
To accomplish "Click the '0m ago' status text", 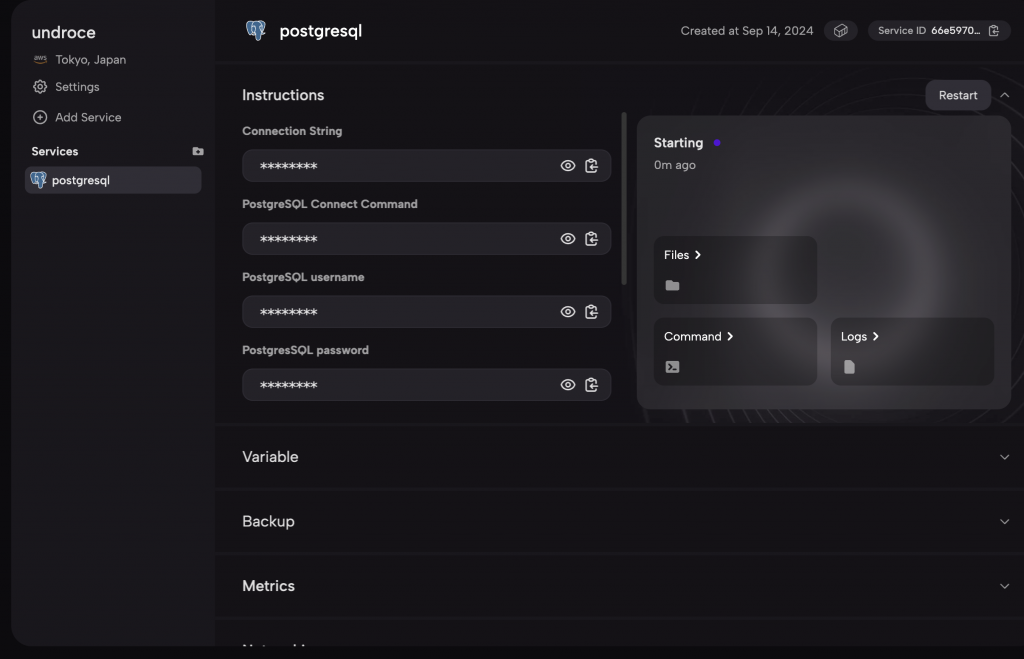I will tap(675, 165).
